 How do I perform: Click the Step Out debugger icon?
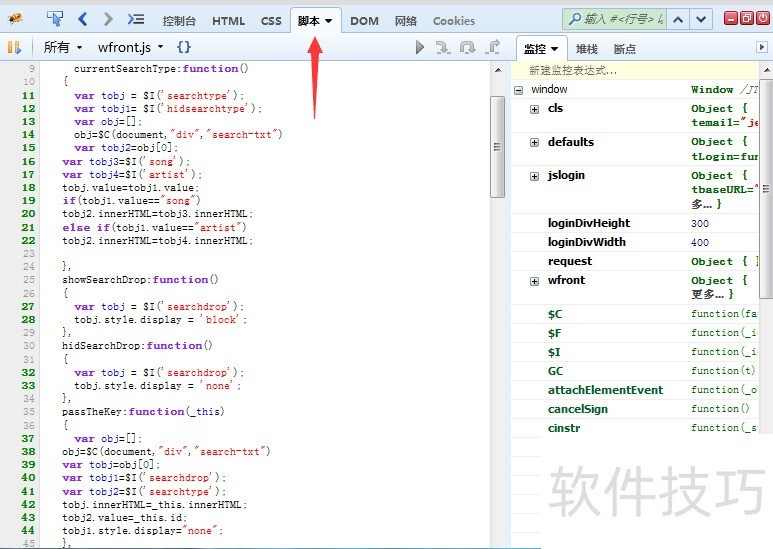tap(492, 47)
